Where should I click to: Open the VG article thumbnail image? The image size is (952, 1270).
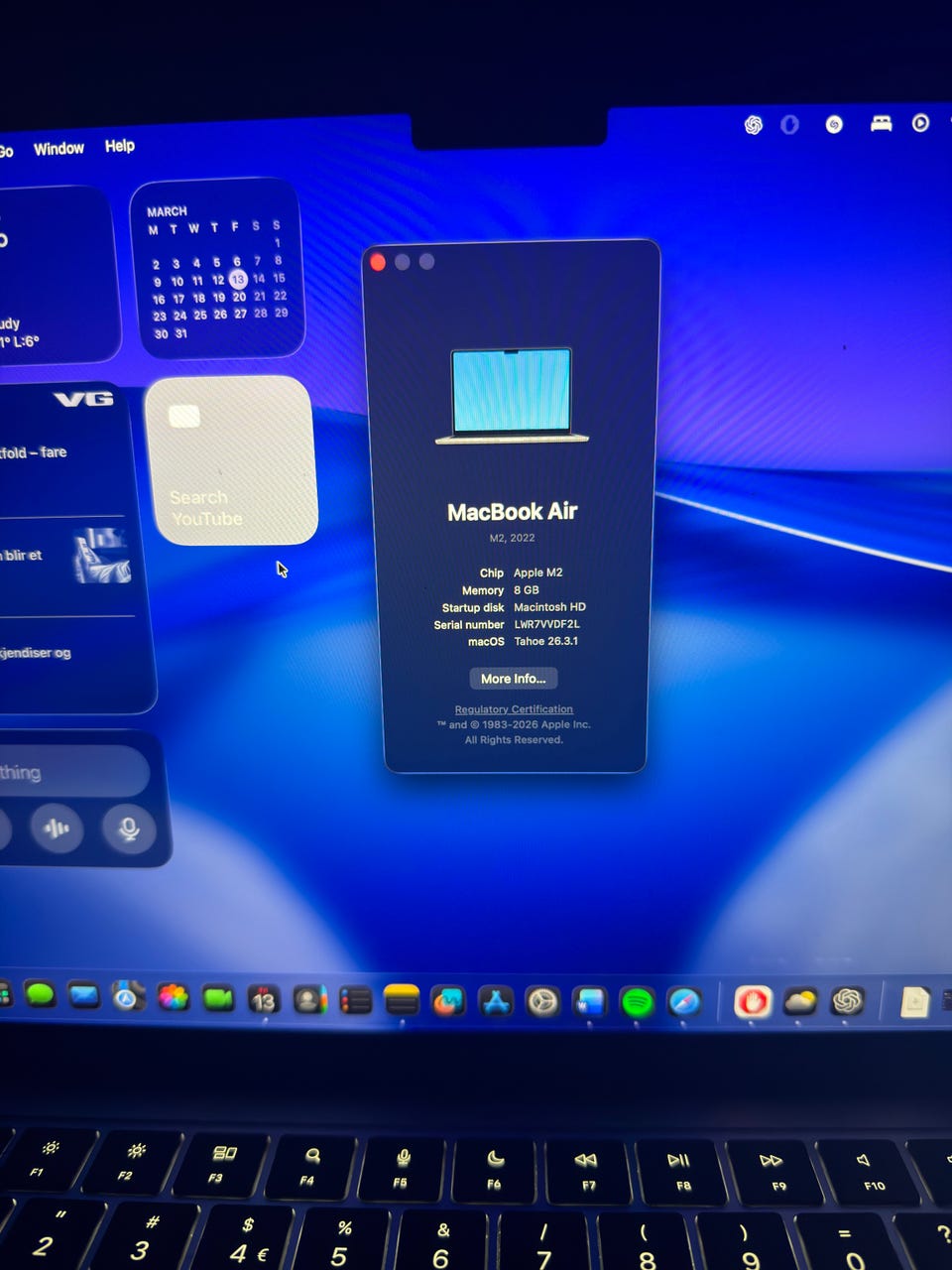coord(101,557)
